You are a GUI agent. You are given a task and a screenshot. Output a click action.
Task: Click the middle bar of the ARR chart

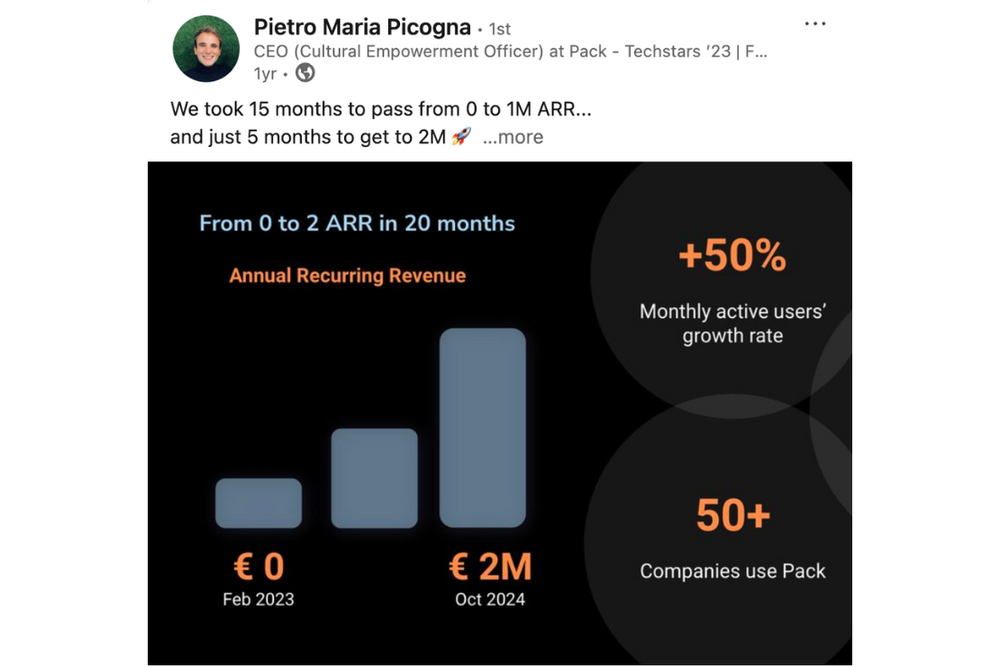pos(374,477)
